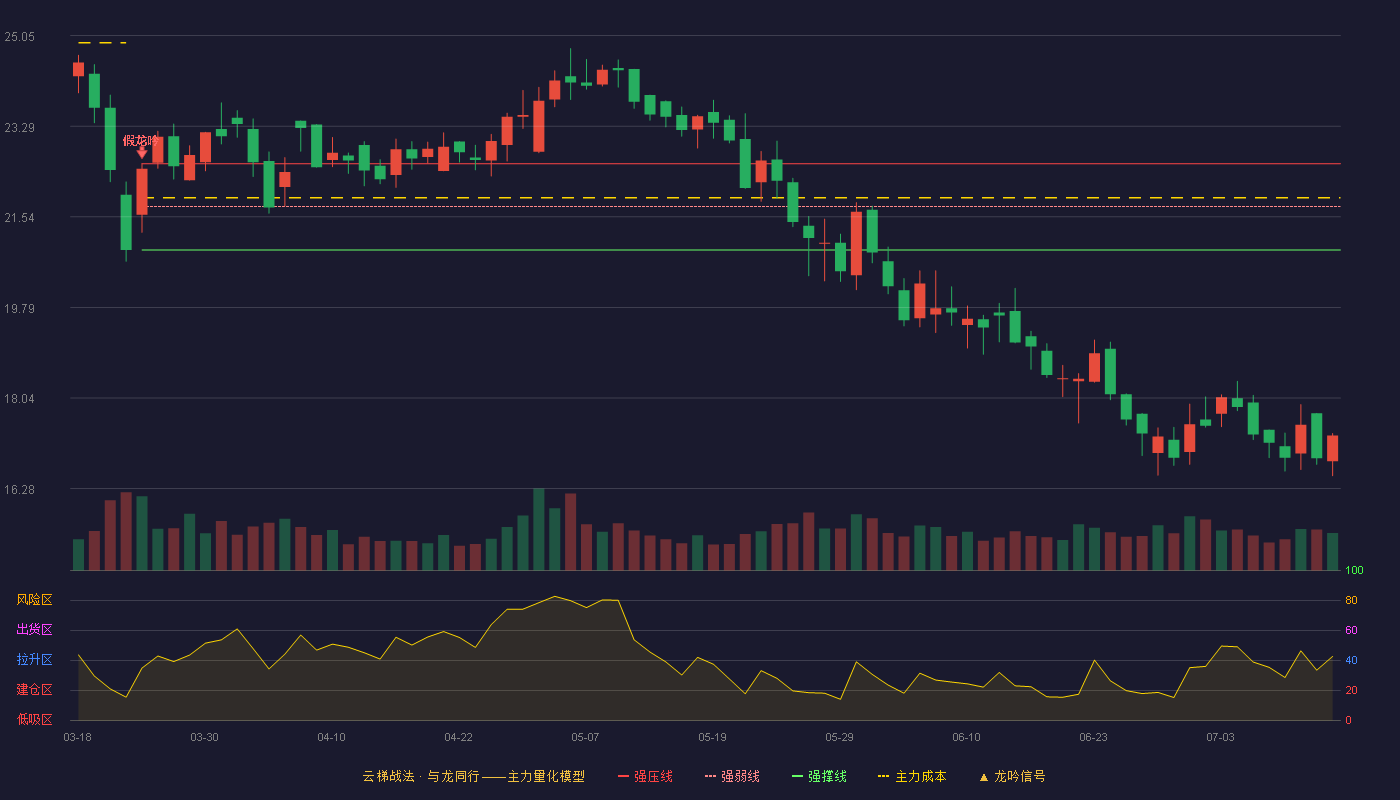
Task: Click the green line swatch beside 强撑线
Action: coord(797,776)
